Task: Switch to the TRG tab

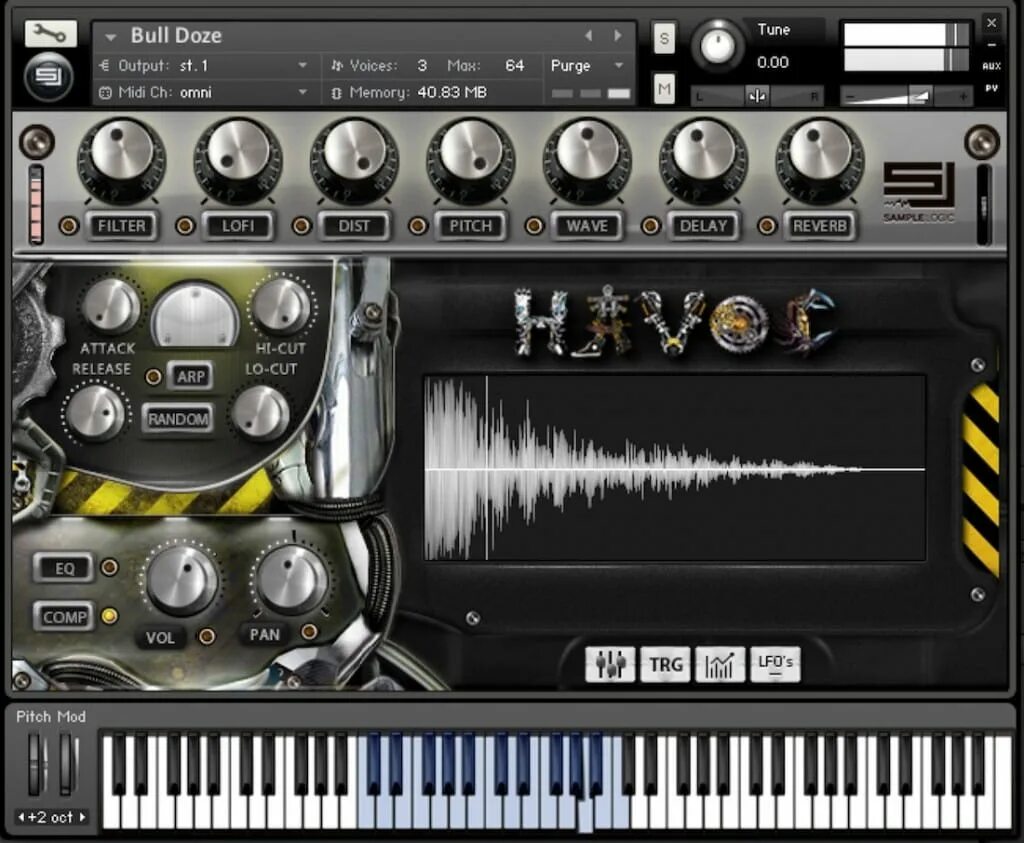Action: (x=666, y=663)
